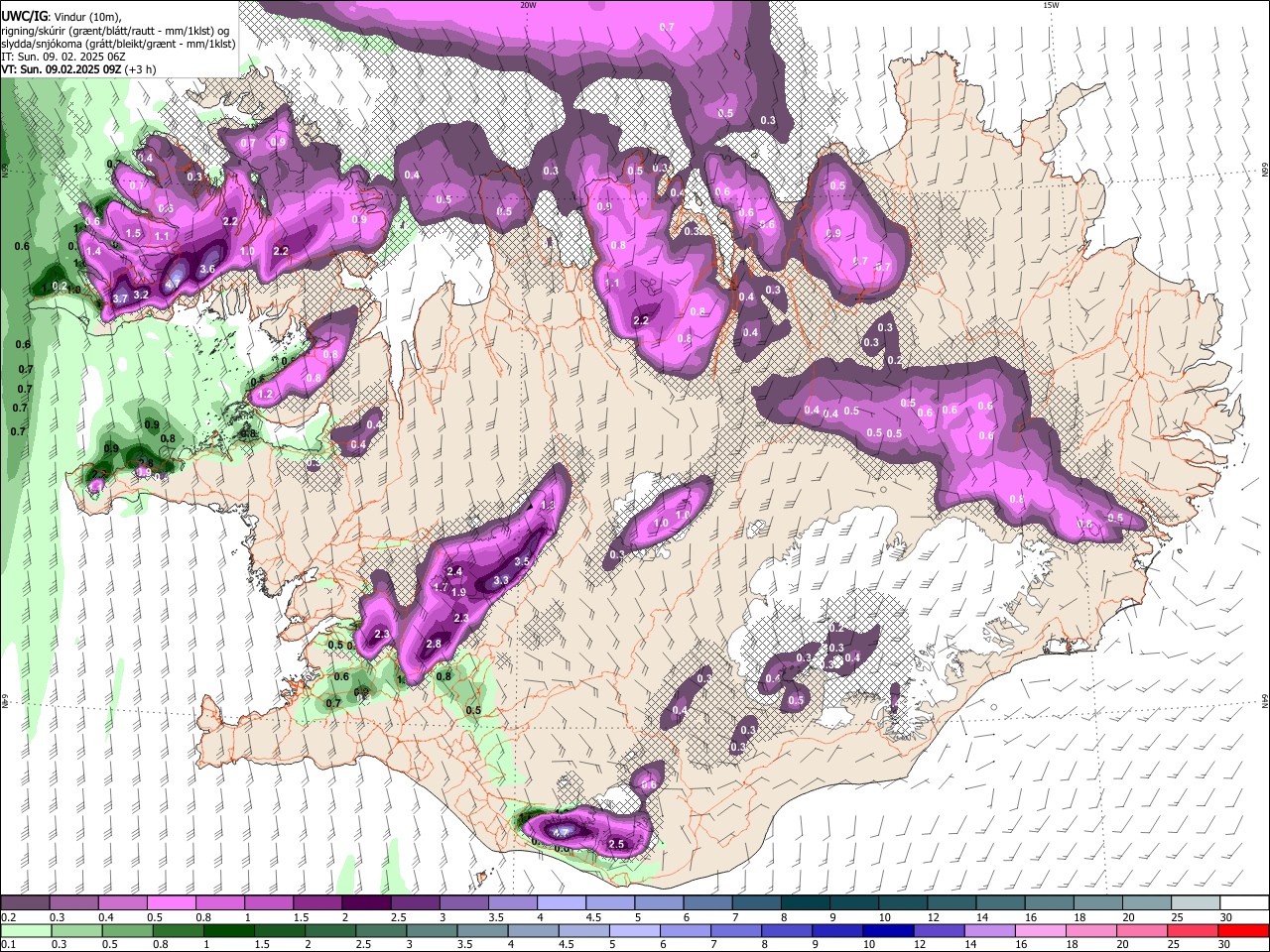Click the '3.6' snowfall value in the Westfjords
This screenshot has height=952, width=1270.
(x=207, y=269)
